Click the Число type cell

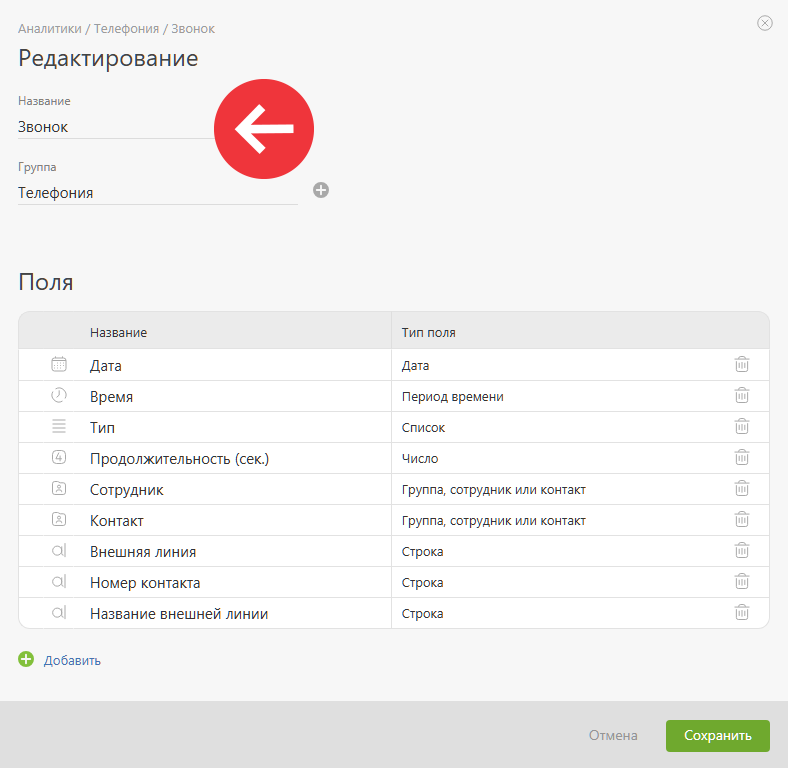coord(420,458)
